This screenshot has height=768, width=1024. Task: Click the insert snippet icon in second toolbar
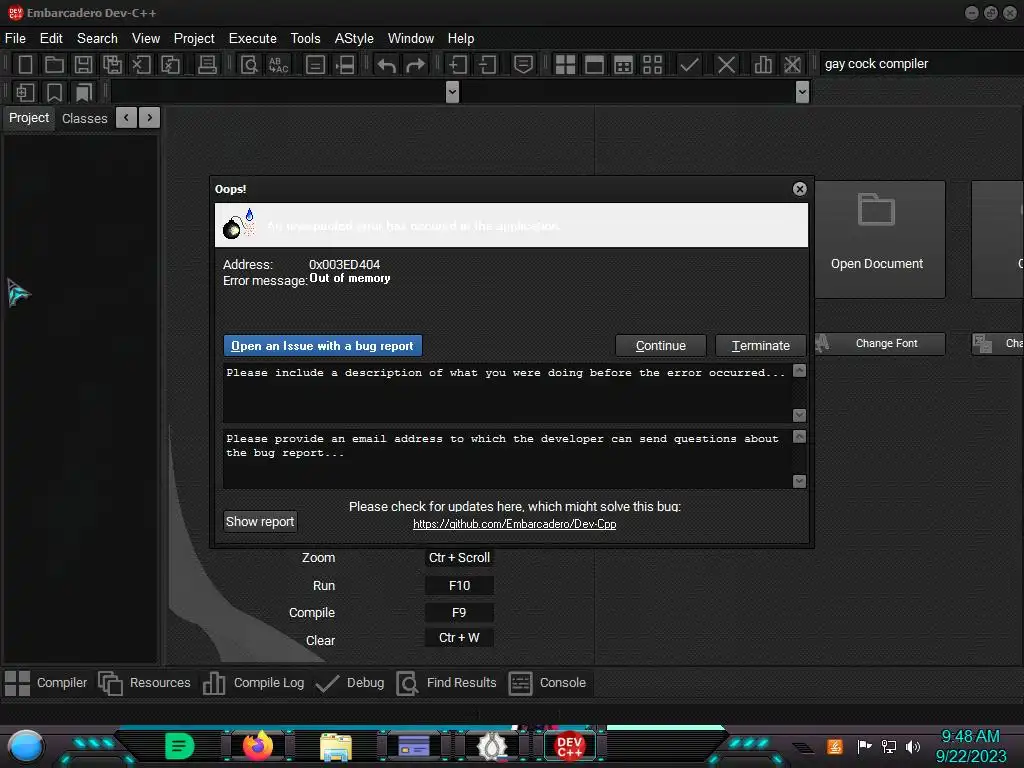coord(25,92)
